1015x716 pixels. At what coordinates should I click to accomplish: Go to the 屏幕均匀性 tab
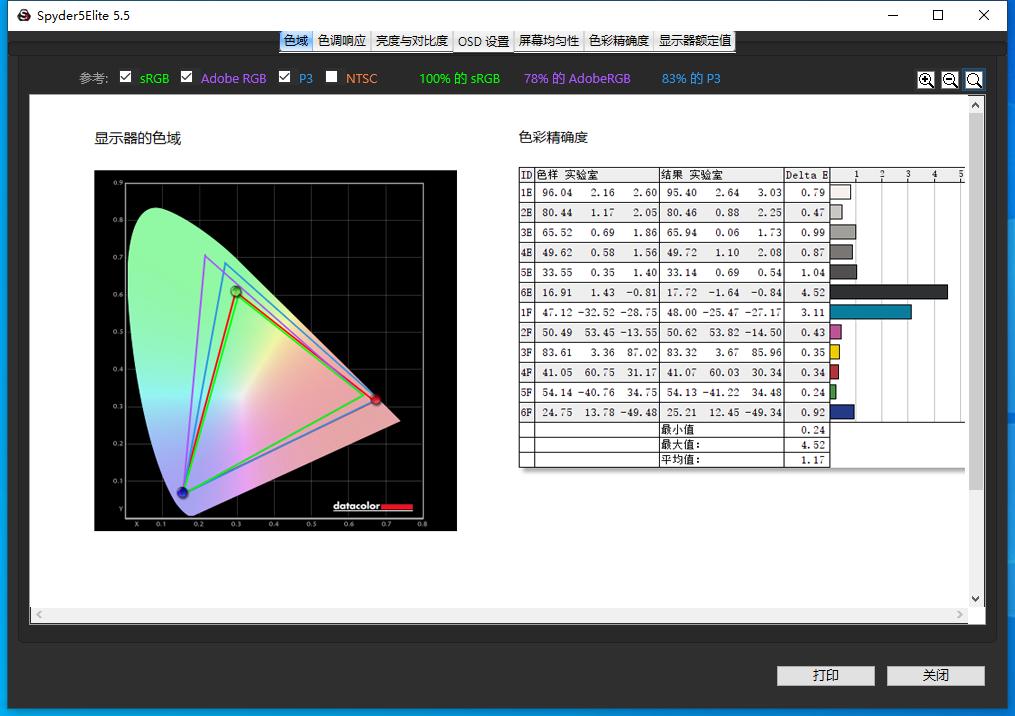(x=548, y=41)
